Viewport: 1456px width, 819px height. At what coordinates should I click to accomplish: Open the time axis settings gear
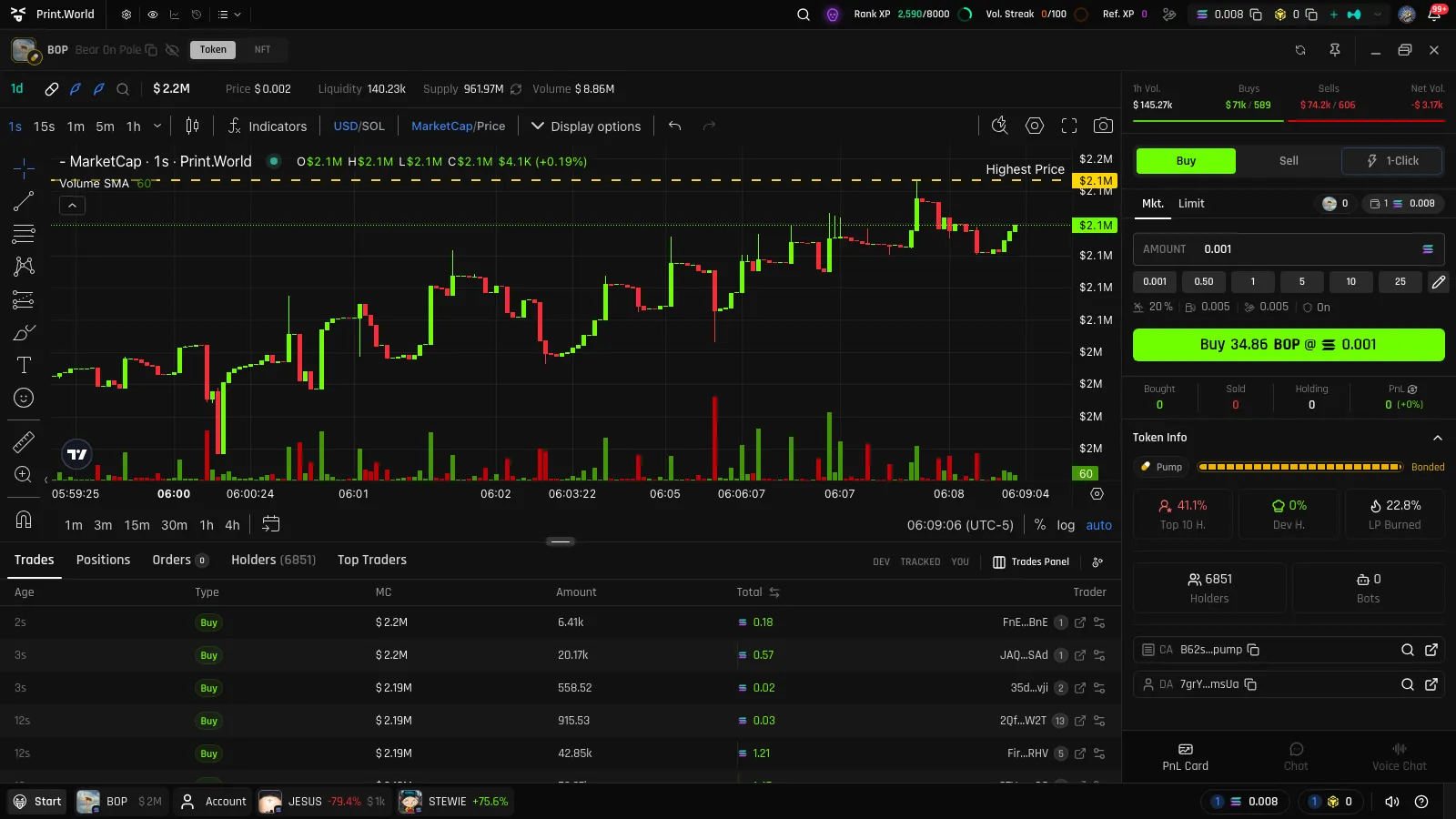(1097, 494)
